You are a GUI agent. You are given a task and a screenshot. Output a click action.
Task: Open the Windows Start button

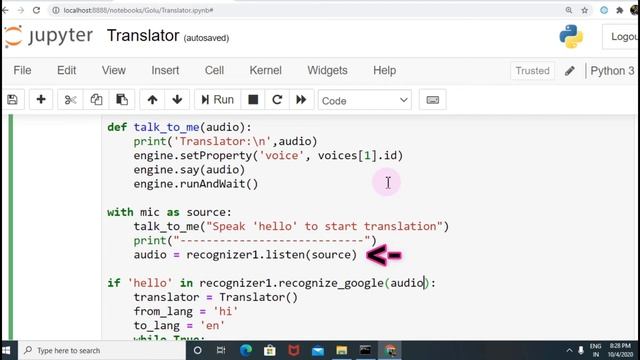click(x=6, y=351)
